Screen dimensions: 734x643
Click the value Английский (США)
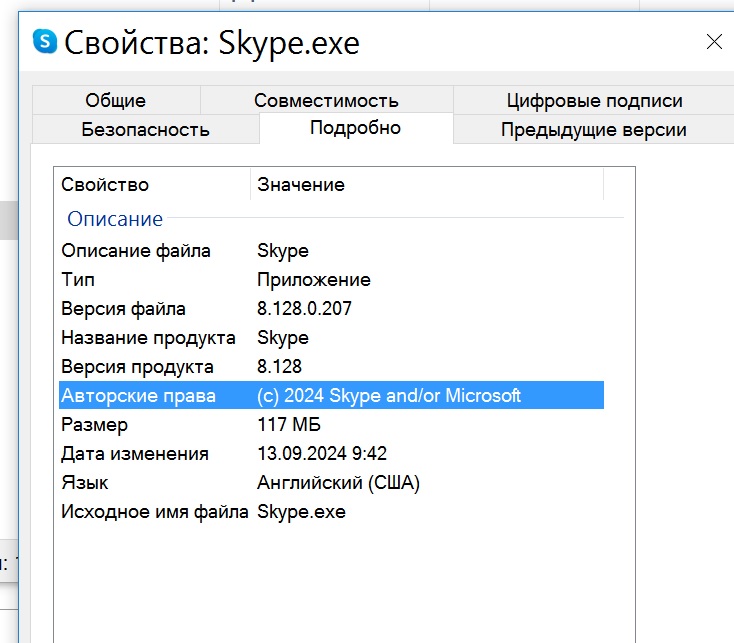point(338,482)
